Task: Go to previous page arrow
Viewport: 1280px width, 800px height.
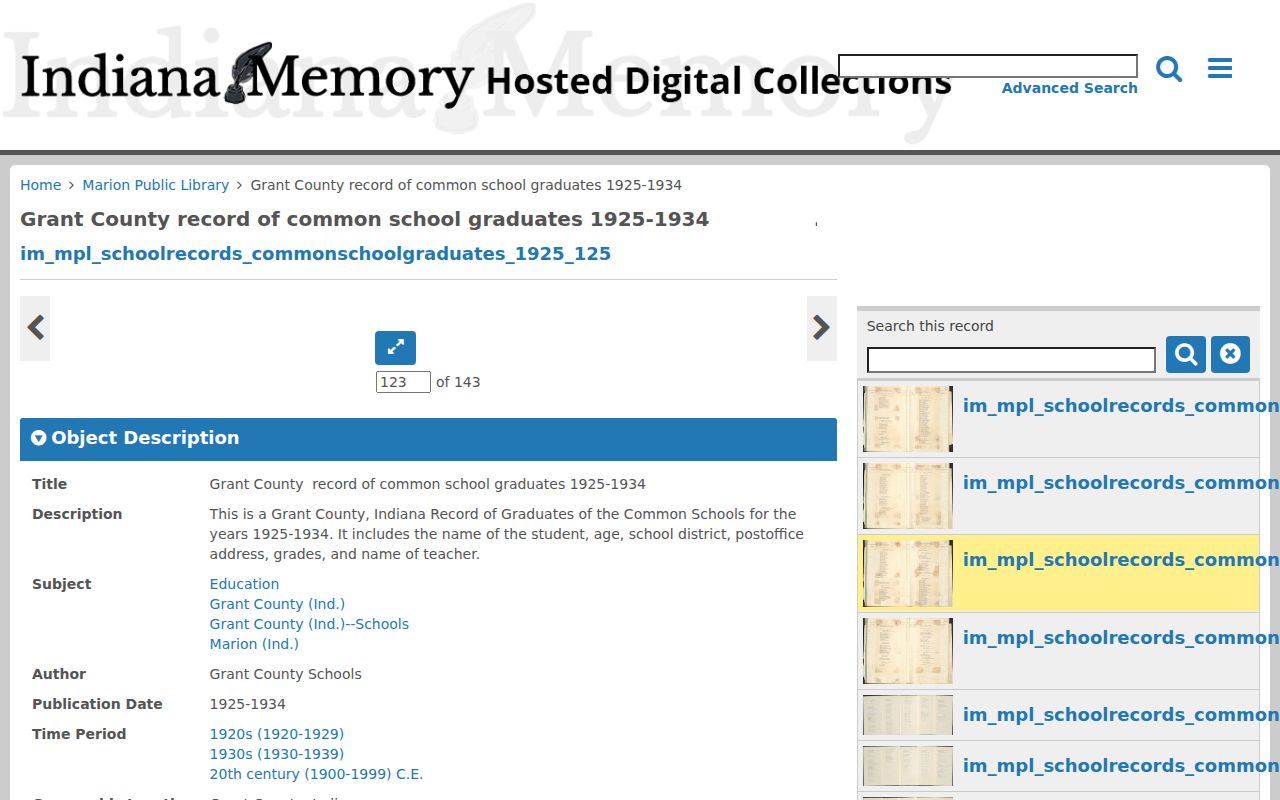Action: click(35, 328)
